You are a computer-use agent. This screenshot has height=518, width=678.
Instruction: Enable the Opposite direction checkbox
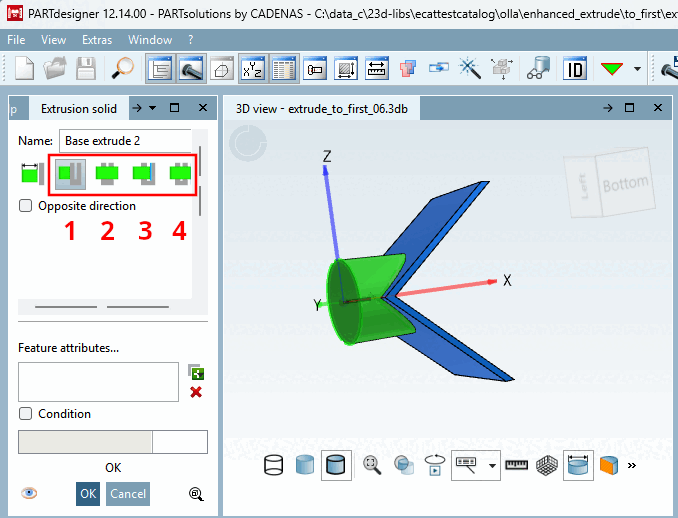click(26, 205)
